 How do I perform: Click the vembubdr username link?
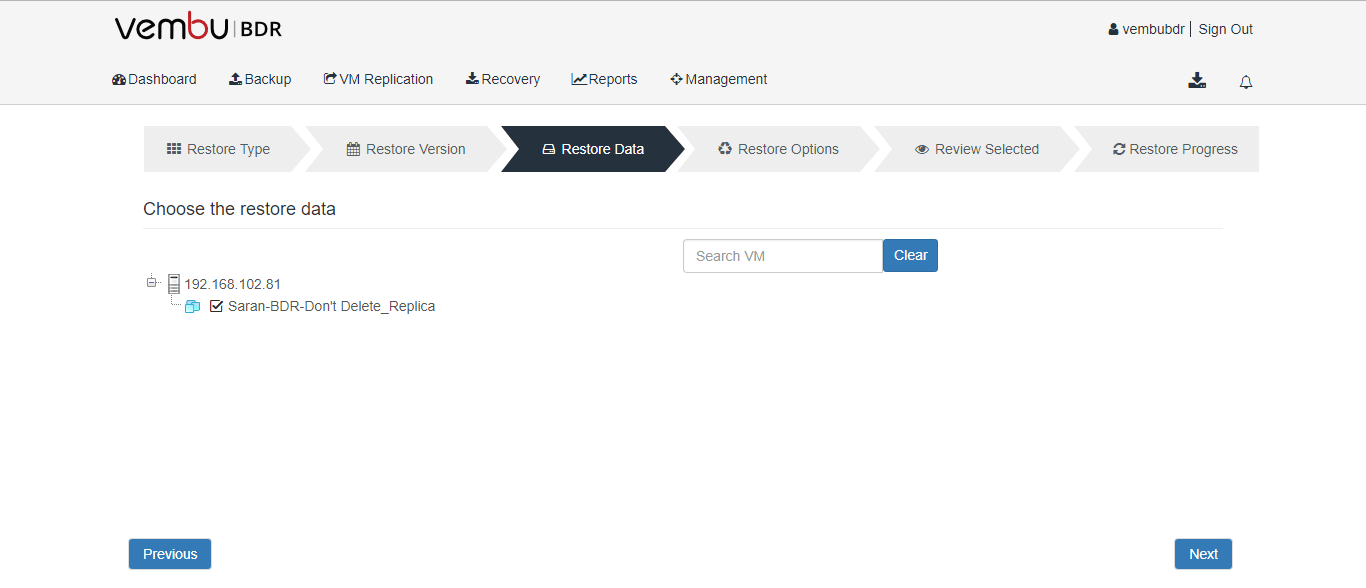click(1153, 29)
